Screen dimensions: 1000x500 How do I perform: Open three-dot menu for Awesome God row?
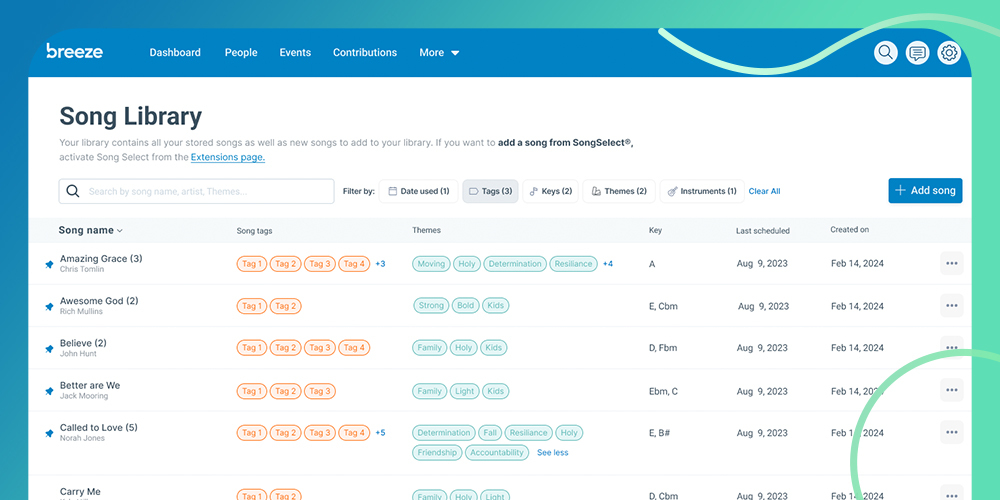[x=952, y=305]
